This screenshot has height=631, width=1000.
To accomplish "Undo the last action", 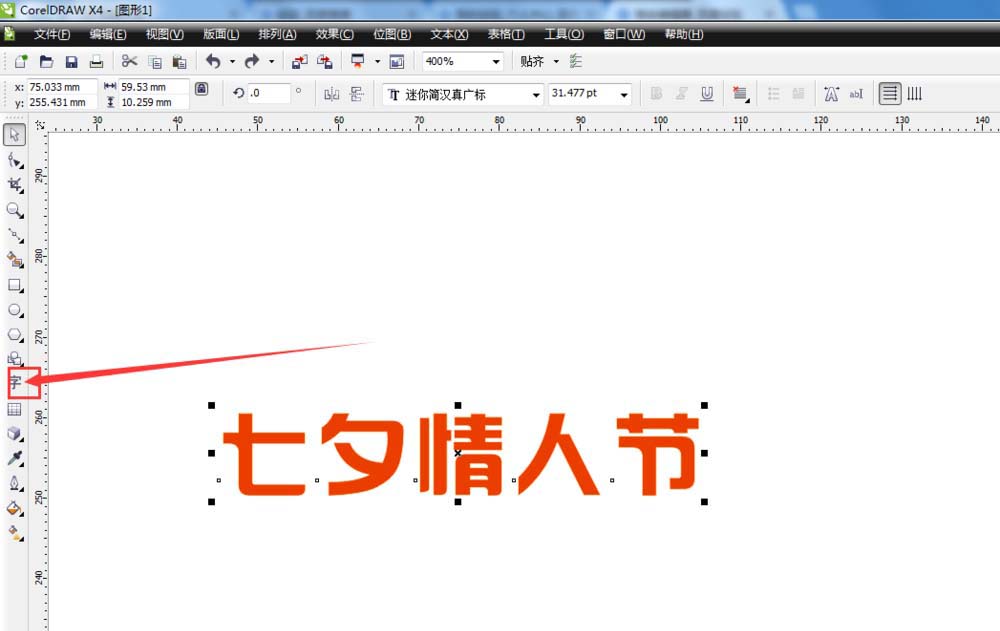I will coord(213,61).
